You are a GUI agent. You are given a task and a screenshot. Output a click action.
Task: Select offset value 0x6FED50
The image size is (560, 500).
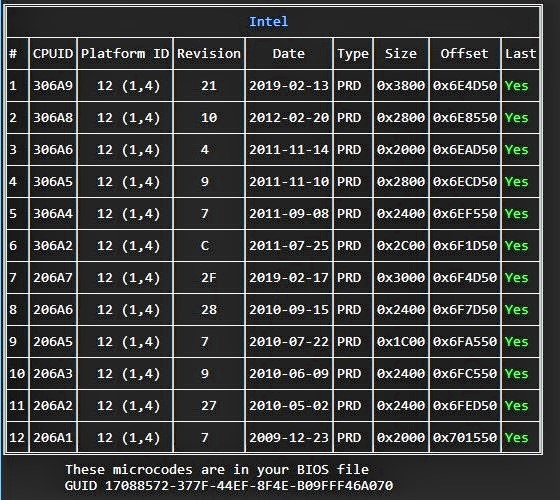coord(465,406)
